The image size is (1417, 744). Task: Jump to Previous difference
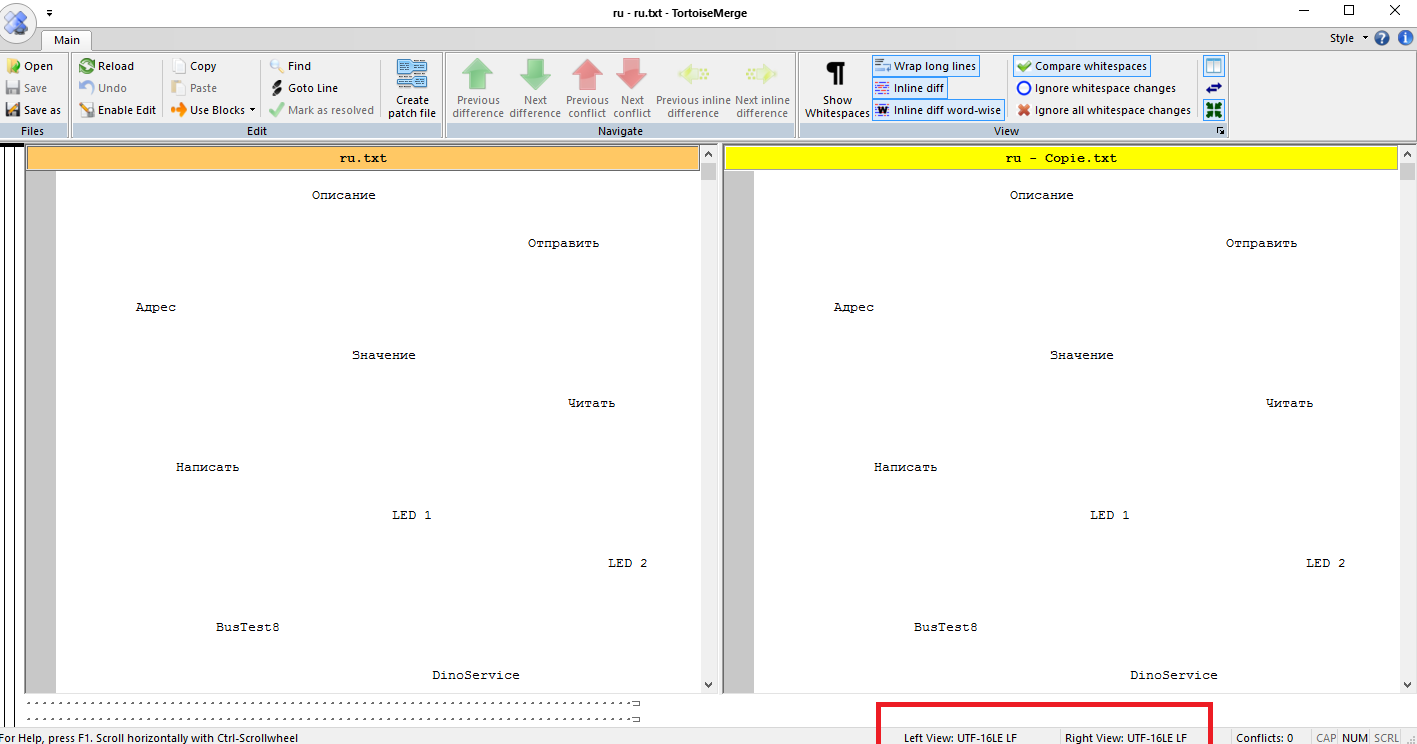[x=478, y=88]
